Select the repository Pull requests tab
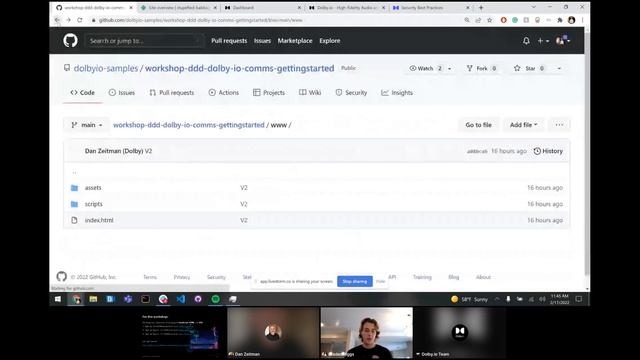 [171, 93]
